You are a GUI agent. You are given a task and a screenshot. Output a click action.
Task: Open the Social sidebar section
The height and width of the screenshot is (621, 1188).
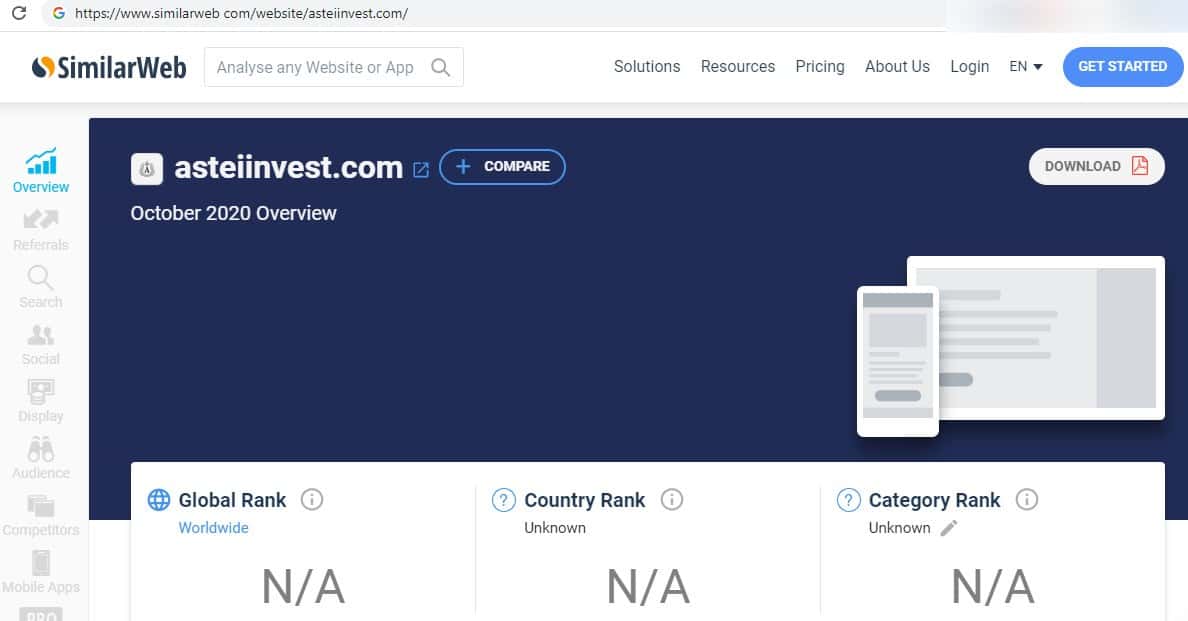tap(41, 345)
